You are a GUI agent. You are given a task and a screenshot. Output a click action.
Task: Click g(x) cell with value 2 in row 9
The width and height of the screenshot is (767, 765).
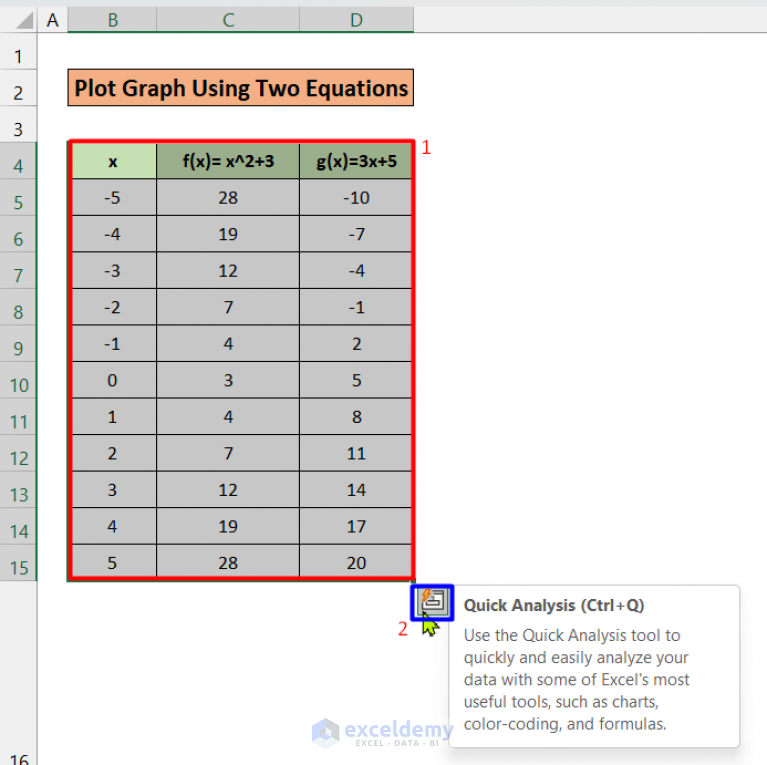(x=356, y=344)
